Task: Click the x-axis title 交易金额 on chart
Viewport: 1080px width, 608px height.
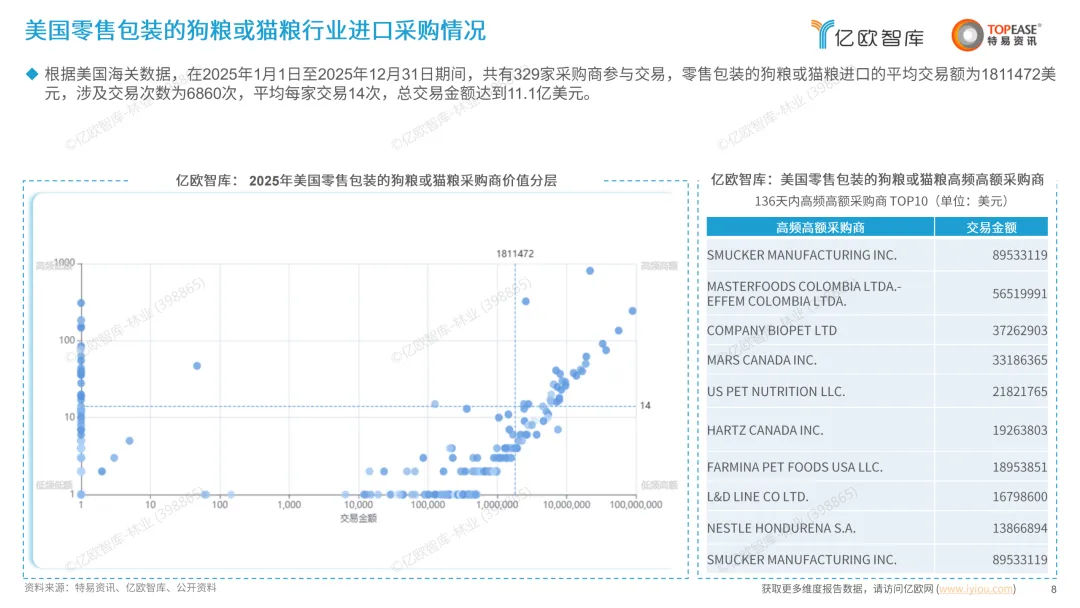Action: 358,518
